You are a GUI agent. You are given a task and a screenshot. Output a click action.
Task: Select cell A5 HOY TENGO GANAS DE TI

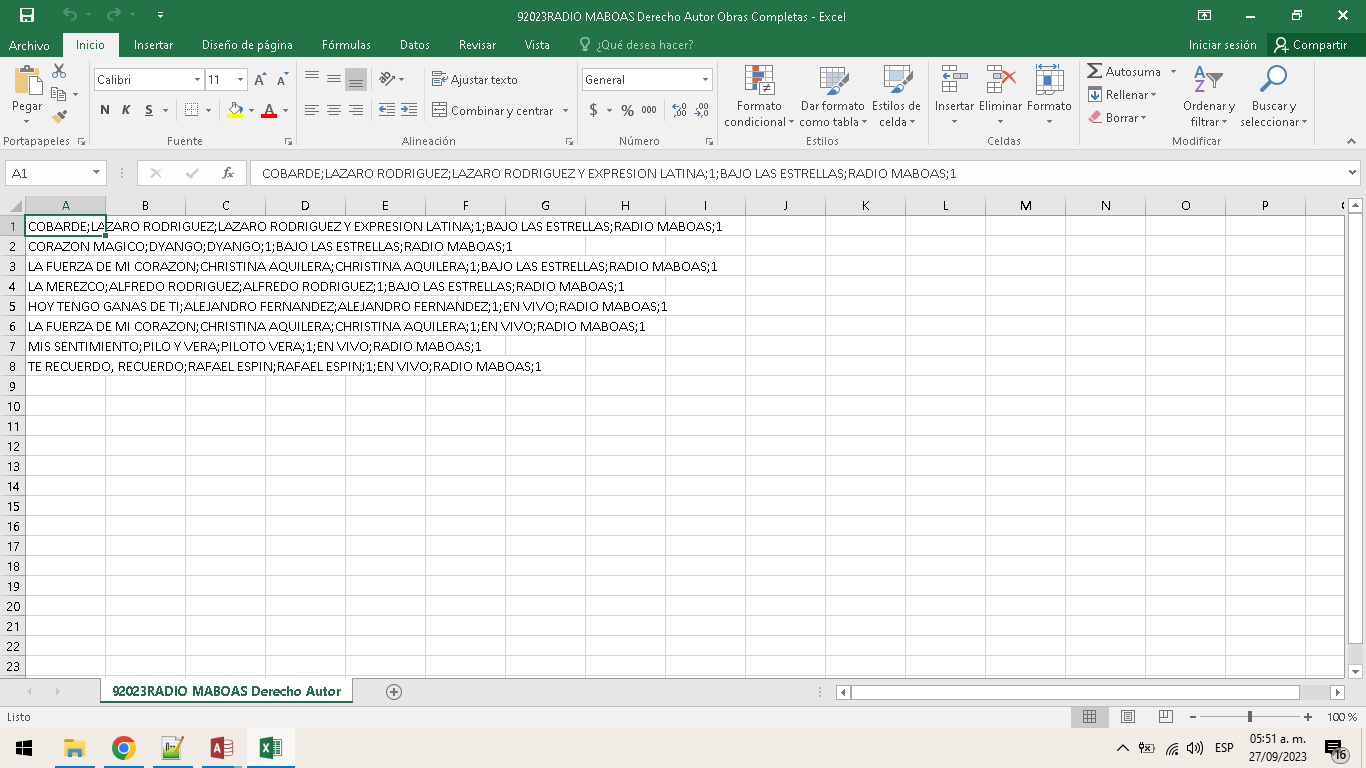tap(66, 306)
